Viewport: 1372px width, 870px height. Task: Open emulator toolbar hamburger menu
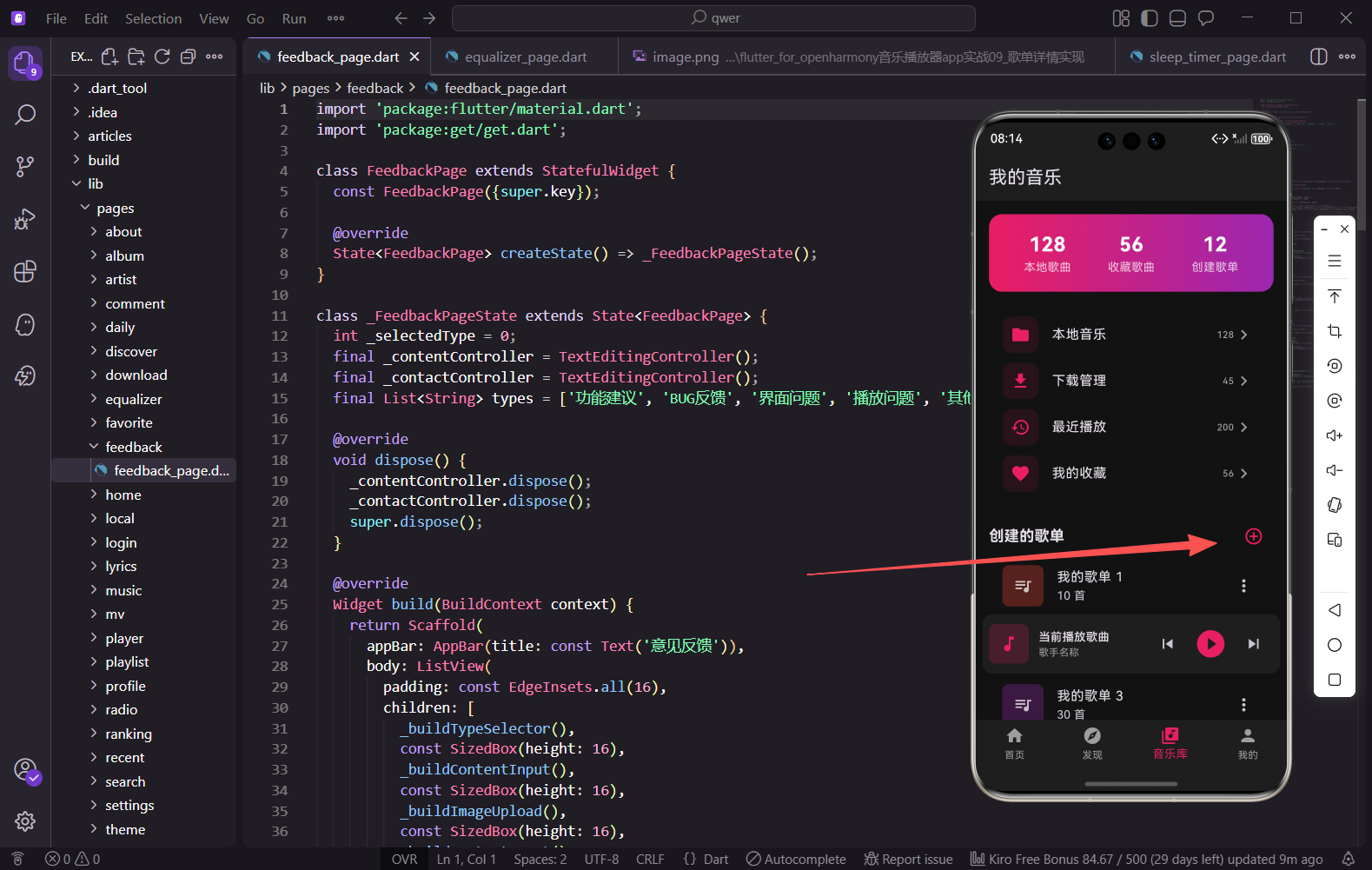(1335, 261)
